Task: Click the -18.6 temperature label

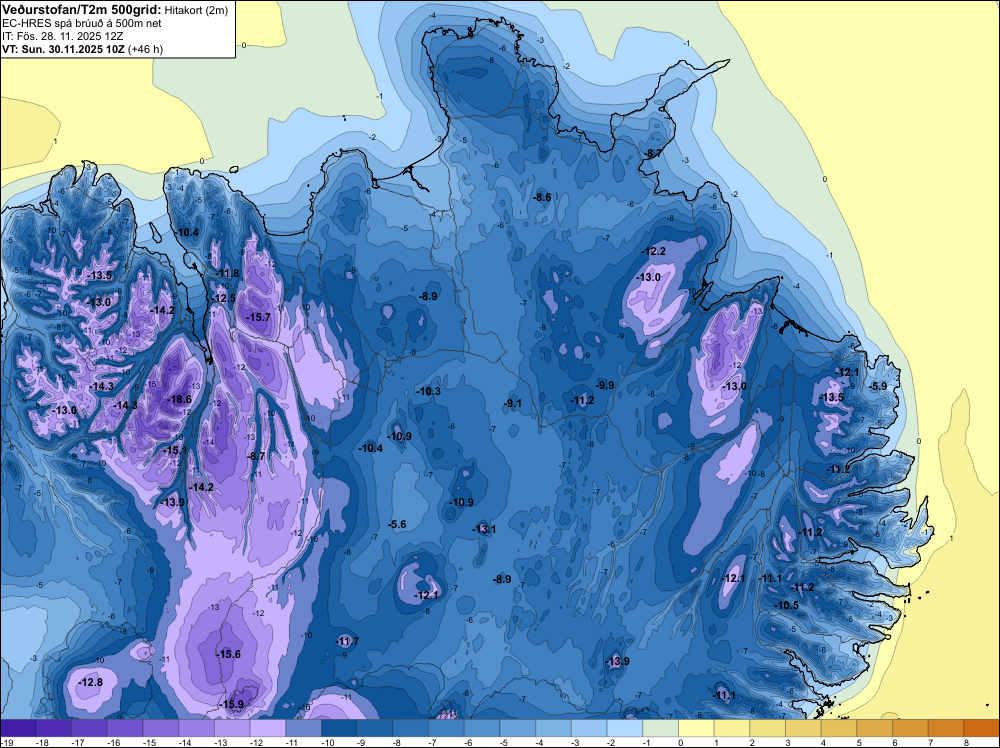Action: click(179, 399)
